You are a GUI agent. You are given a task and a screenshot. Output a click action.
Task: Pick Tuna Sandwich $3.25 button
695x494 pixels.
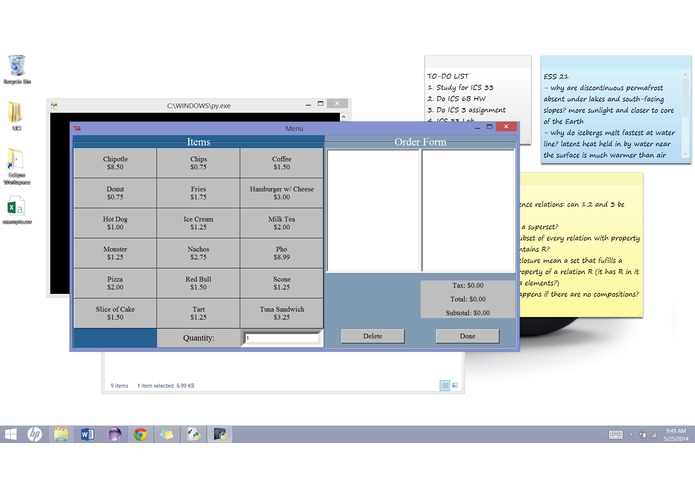(x=281, y=314)
